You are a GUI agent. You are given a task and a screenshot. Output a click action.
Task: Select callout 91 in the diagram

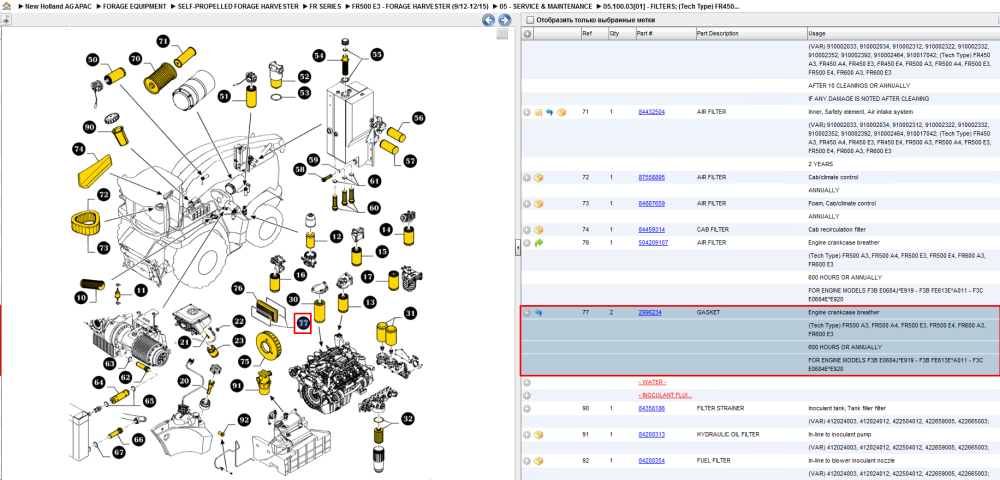point(237,386)
